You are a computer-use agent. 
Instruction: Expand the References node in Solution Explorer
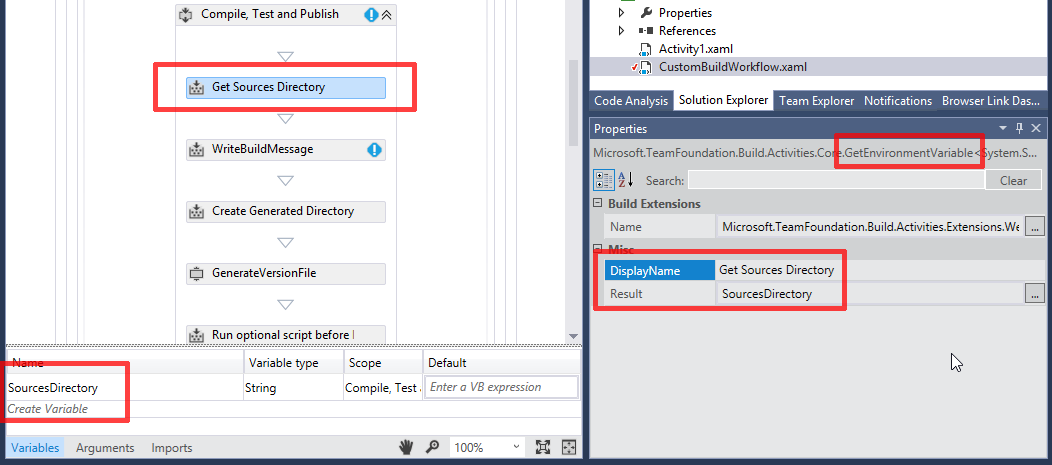[x=622, y=31]
